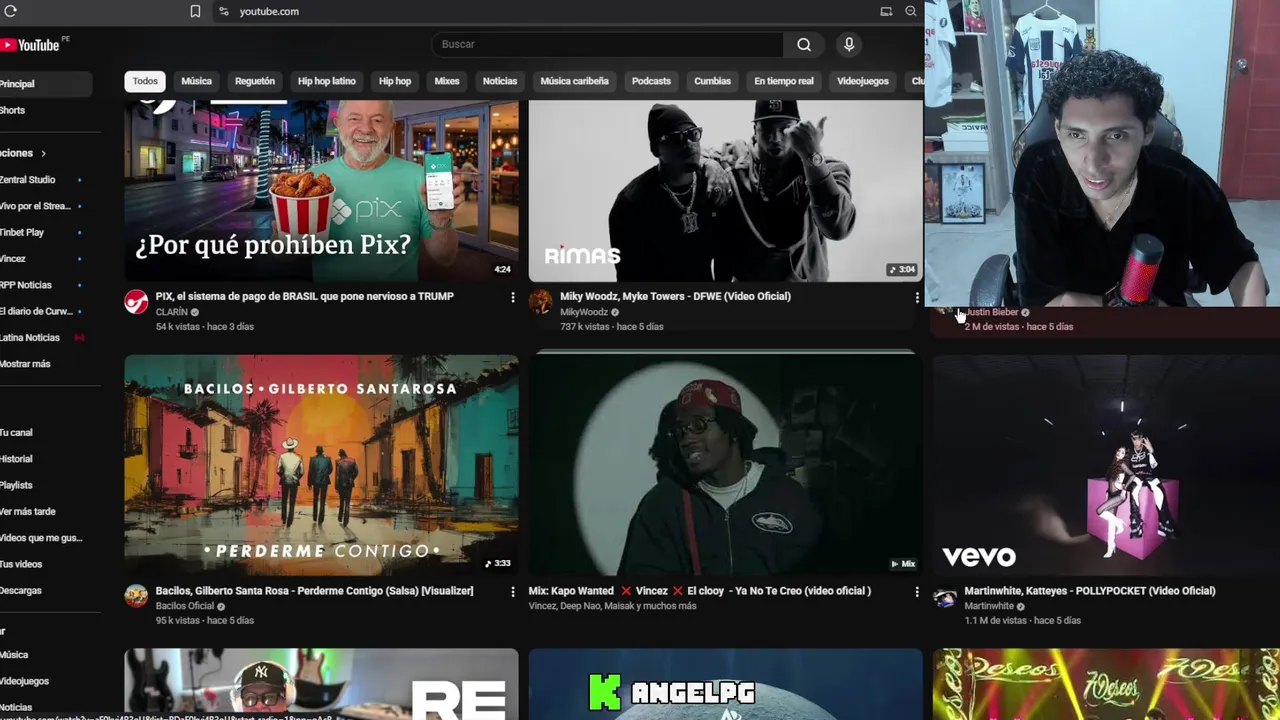This screenshot has height=720, width=1280.
Task: Click the install app icon in address bar
Action: [886, 11]
